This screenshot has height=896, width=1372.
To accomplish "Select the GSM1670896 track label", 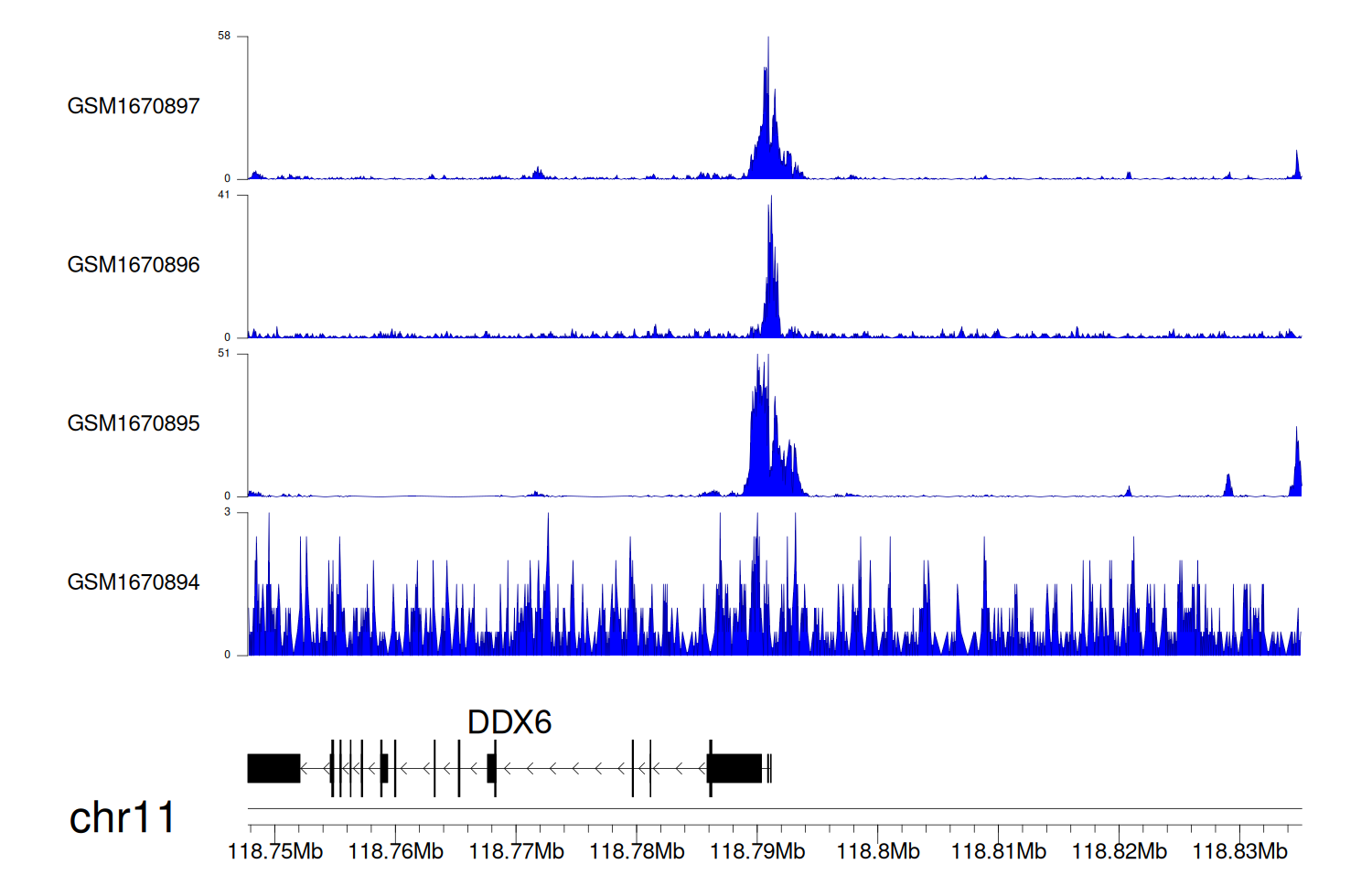I will (x=134, y=265).
